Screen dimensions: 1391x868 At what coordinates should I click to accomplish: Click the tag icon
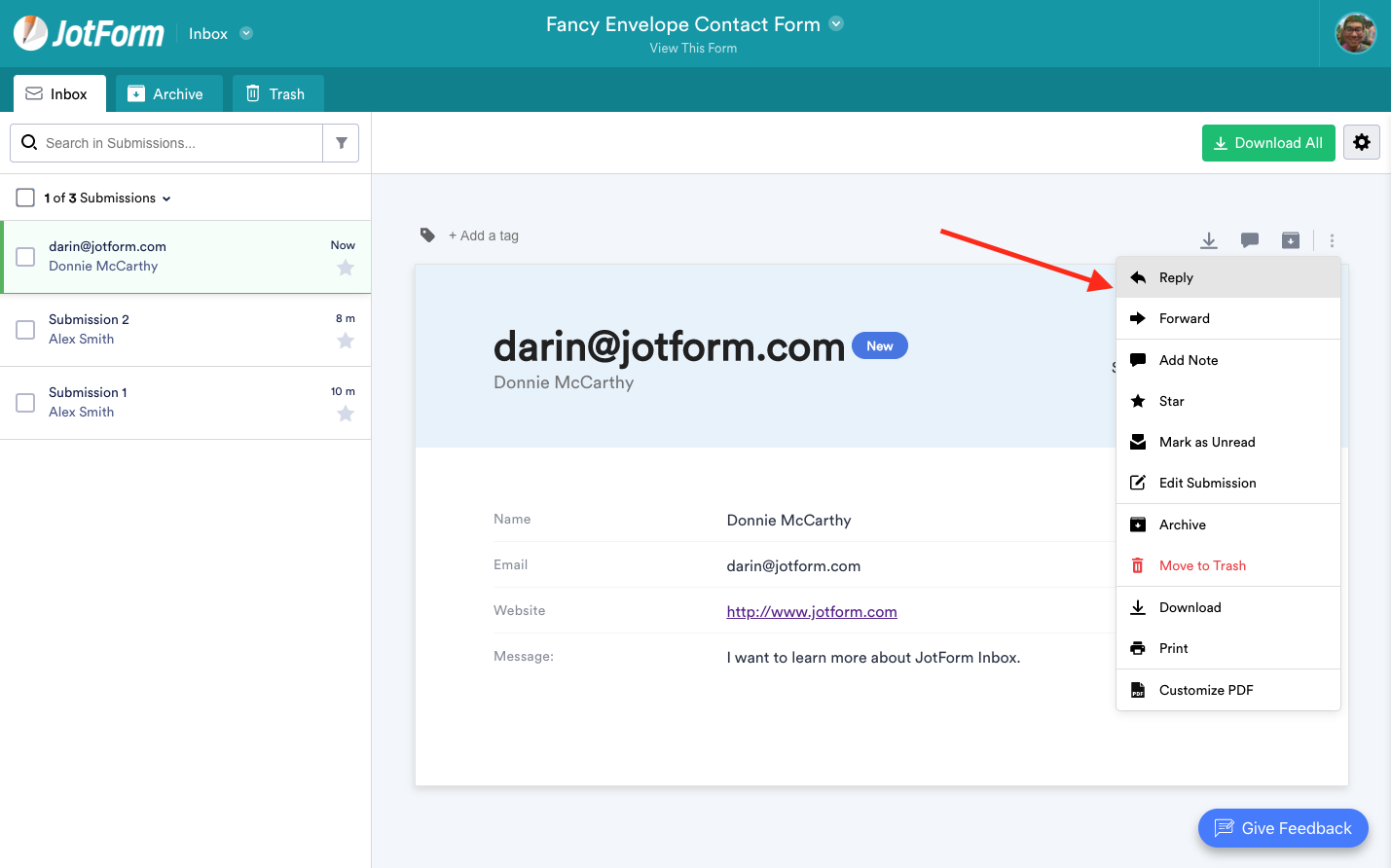coord(427,235)
